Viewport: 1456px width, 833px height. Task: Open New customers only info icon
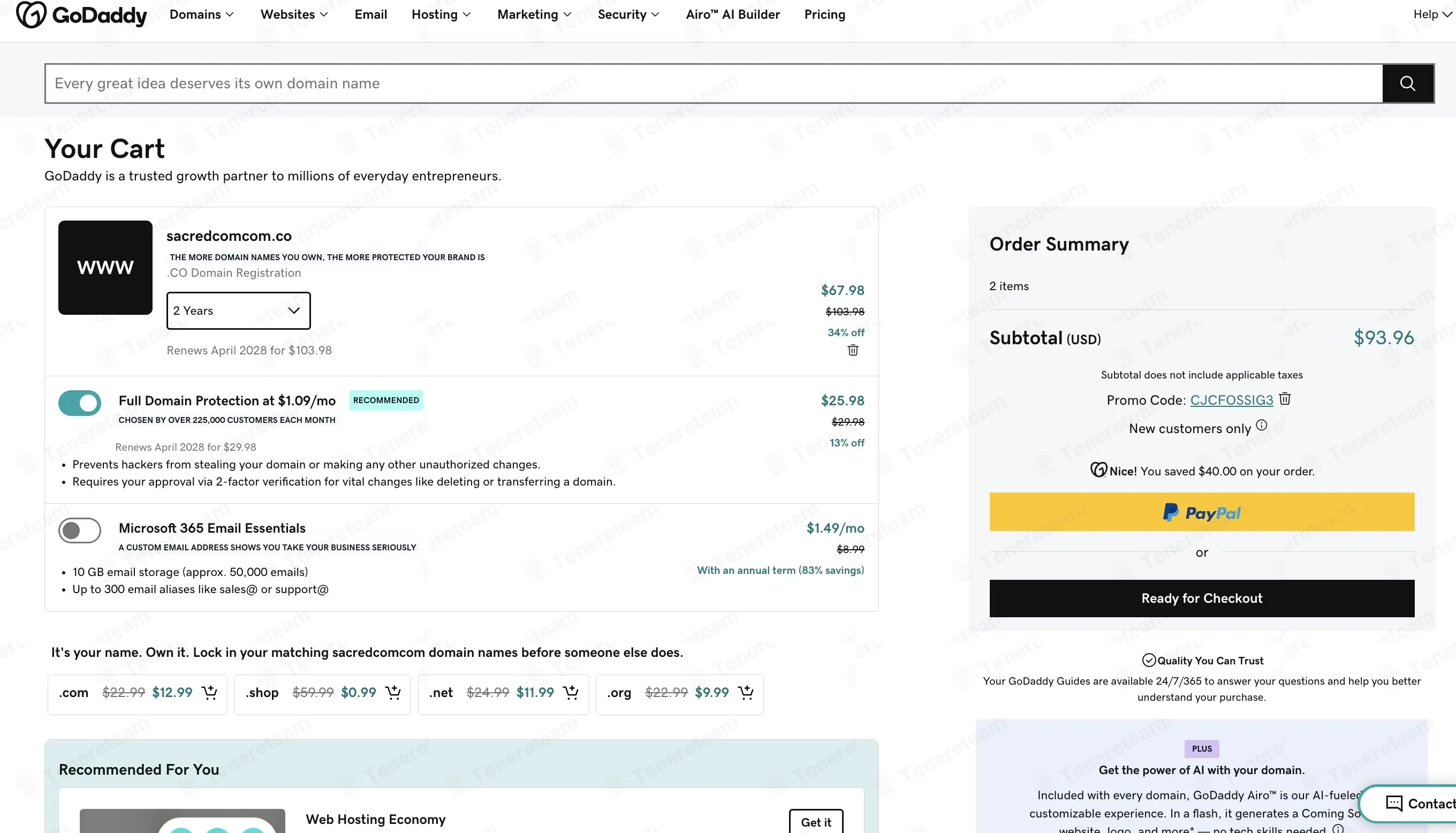(x=1262, y=425)
